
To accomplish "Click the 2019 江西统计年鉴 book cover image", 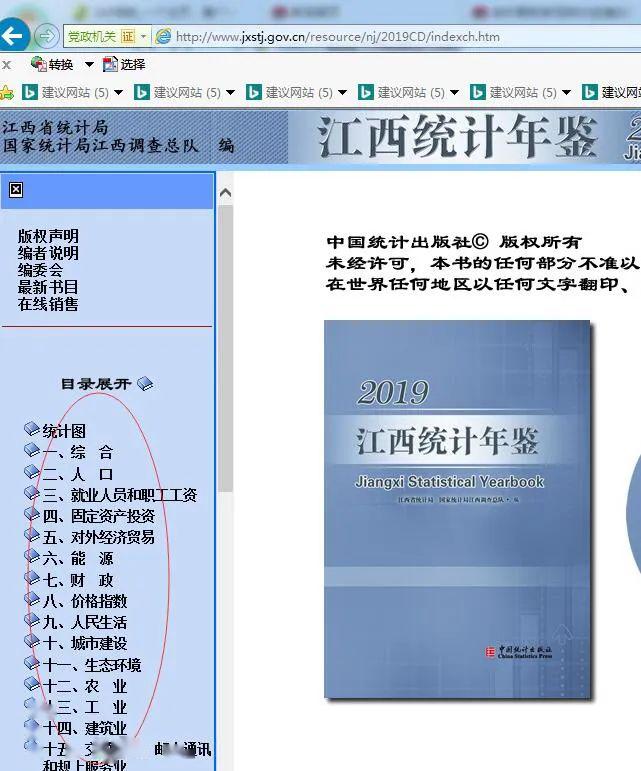I will click(457, 509).
